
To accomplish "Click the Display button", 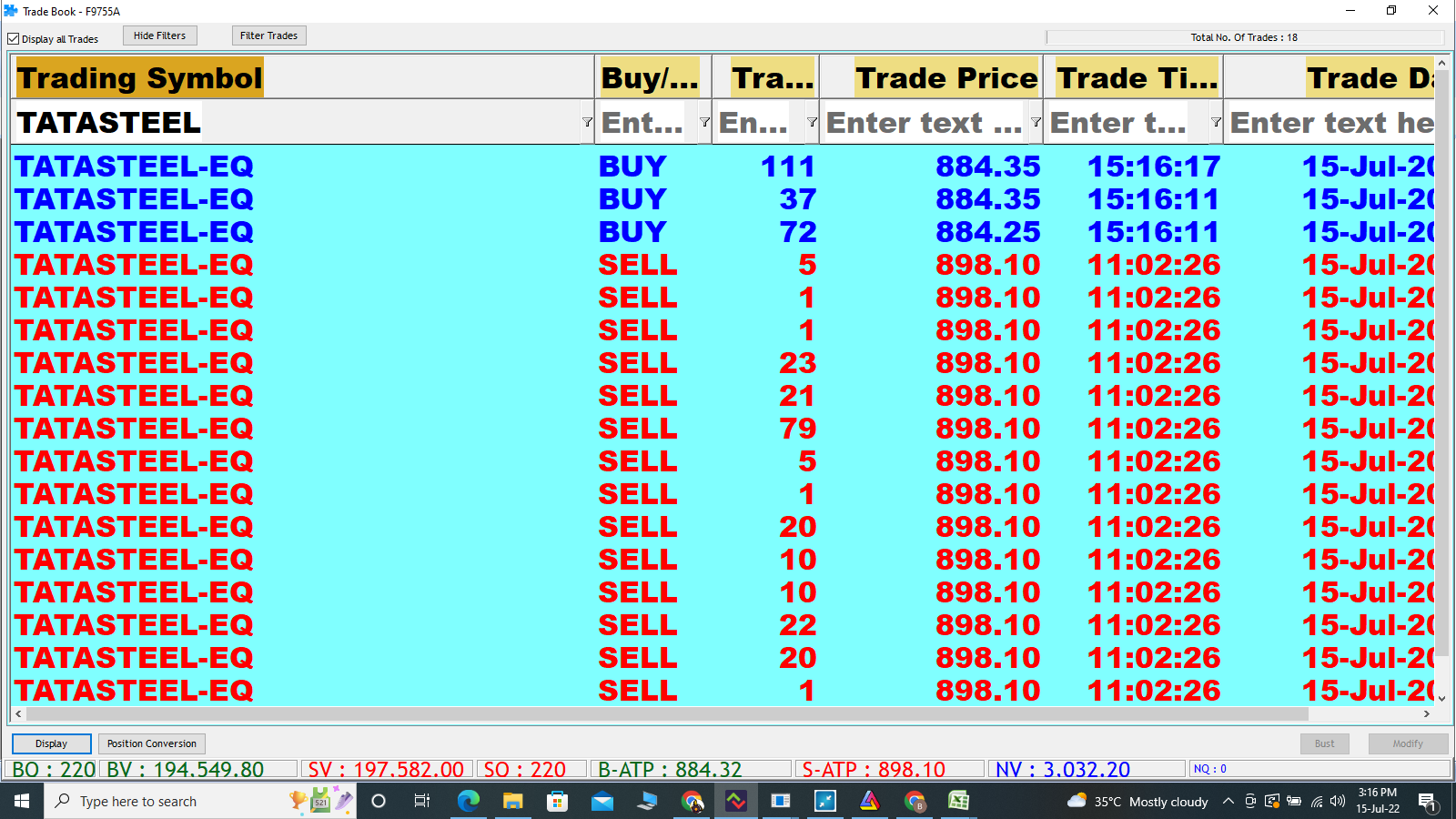I will click(51, 743).
